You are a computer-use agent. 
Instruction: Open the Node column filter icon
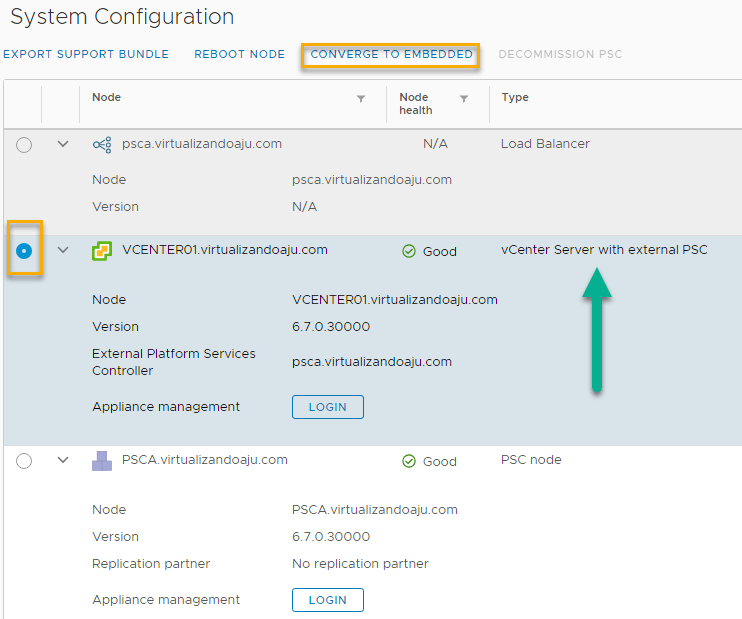tap(361, 99)
